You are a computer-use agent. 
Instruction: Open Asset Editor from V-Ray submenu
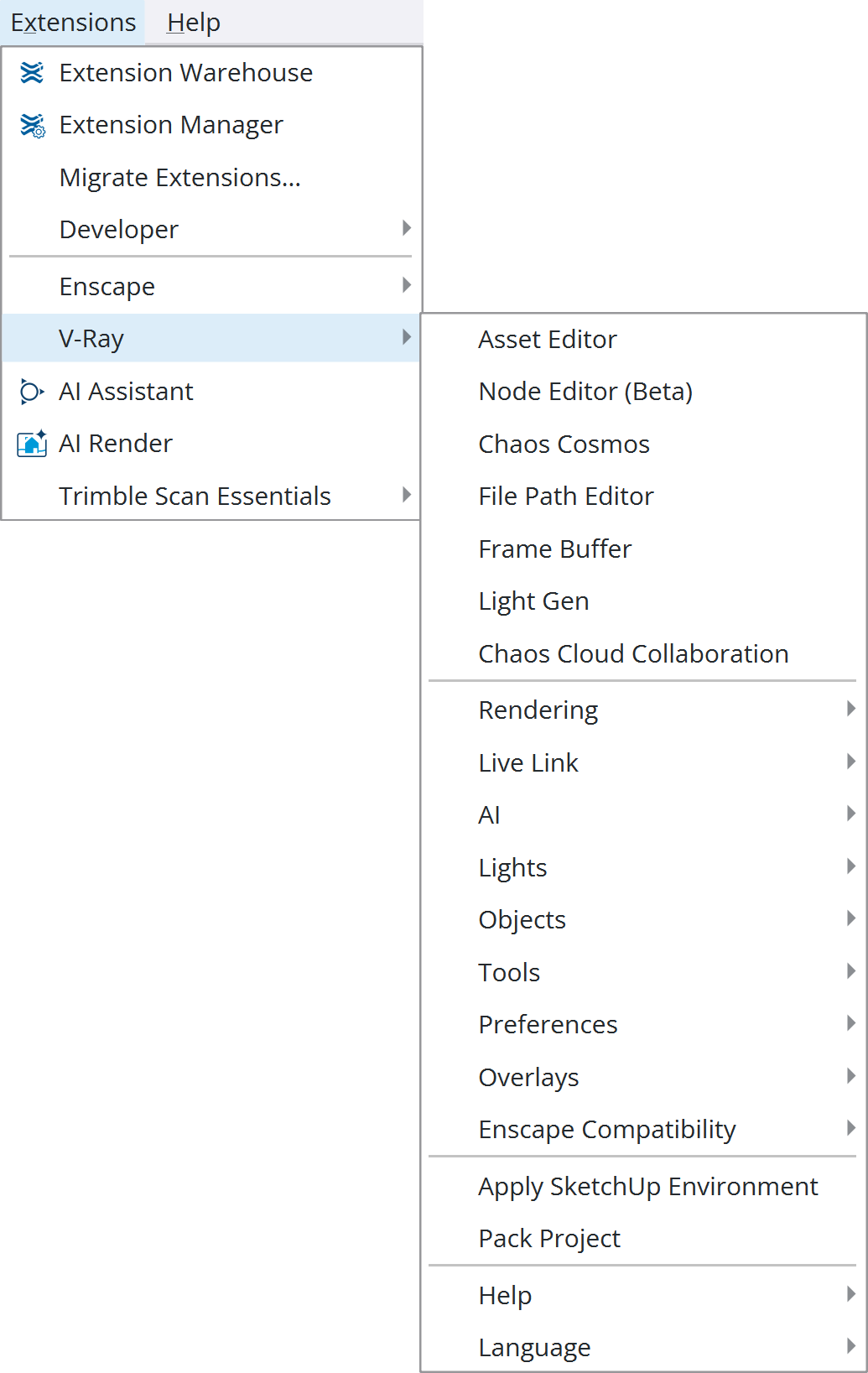click(x=548, y=340)
